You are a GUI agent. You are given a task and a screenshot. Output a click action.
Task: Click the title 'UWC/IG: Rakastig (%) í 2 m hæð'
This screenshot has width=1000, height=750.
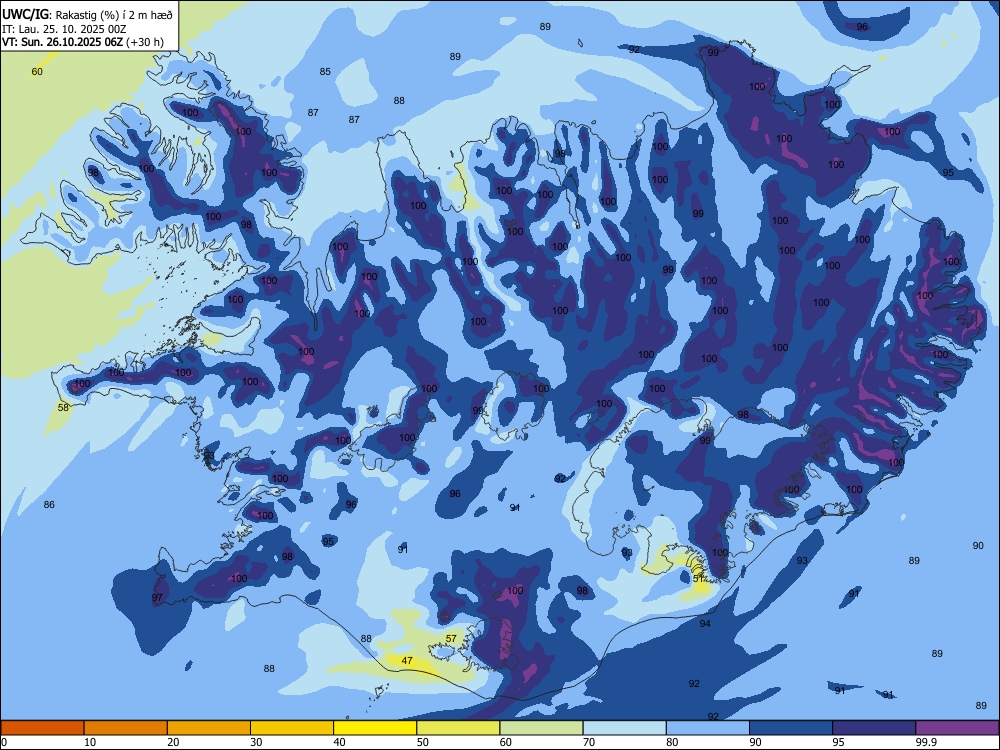coord(87,13)
